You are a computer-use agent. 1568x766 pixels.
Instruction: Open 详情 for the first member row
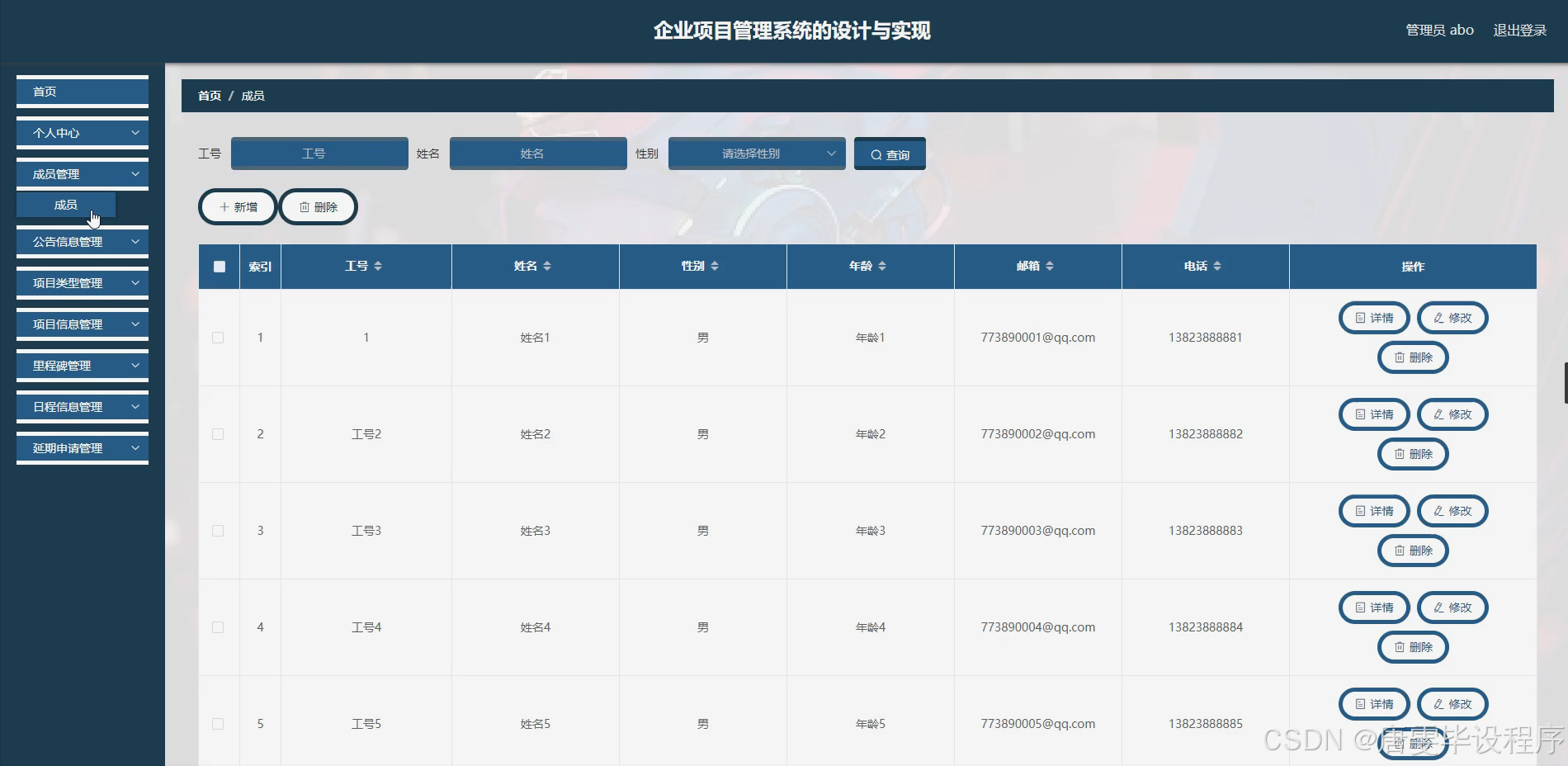(x=1373, y=318)
